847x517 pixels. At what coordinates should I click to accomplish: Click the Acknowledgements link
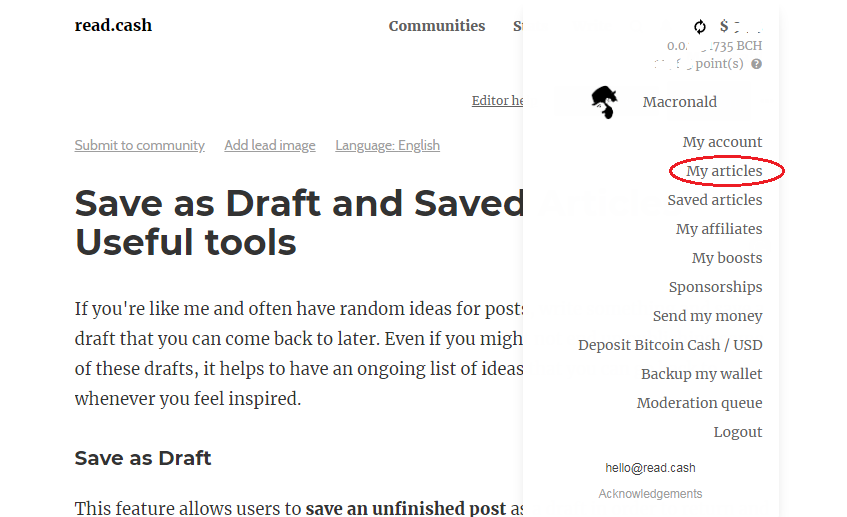[650, 494]
